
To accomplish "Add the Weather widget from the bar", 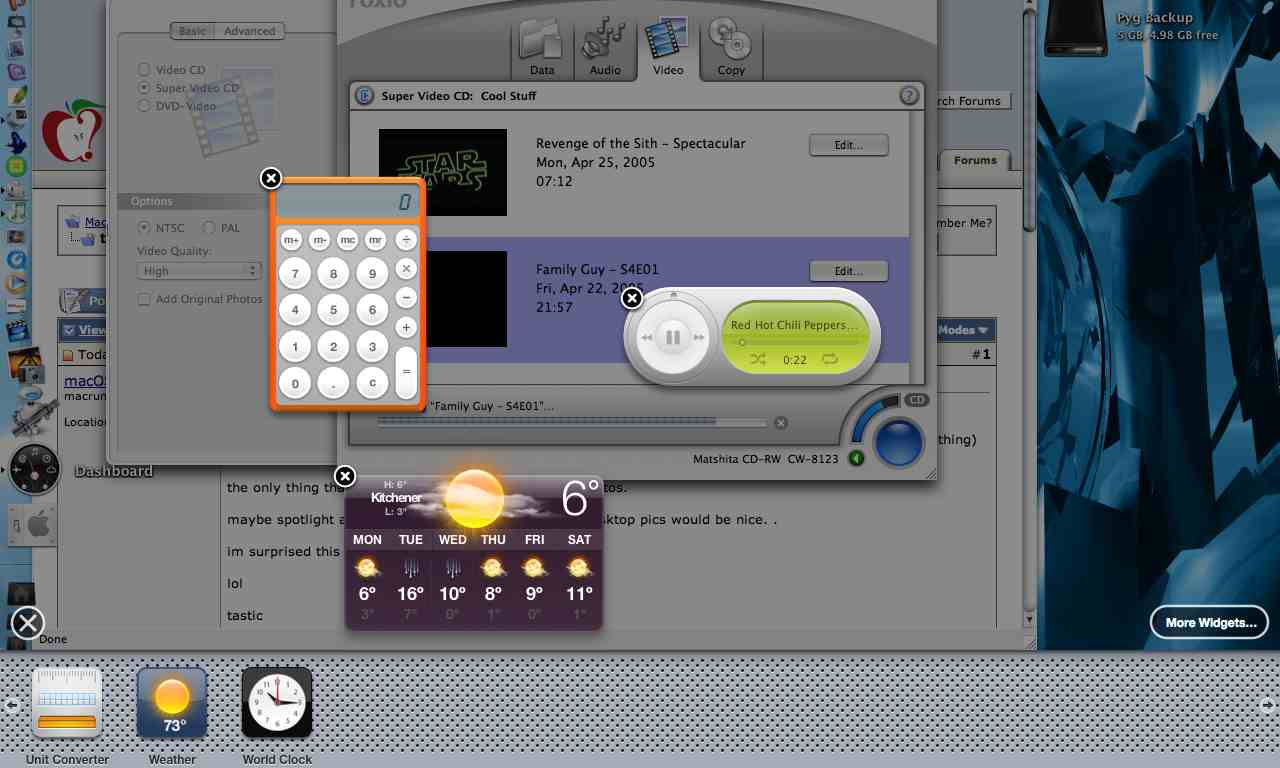I will [172, 702].
